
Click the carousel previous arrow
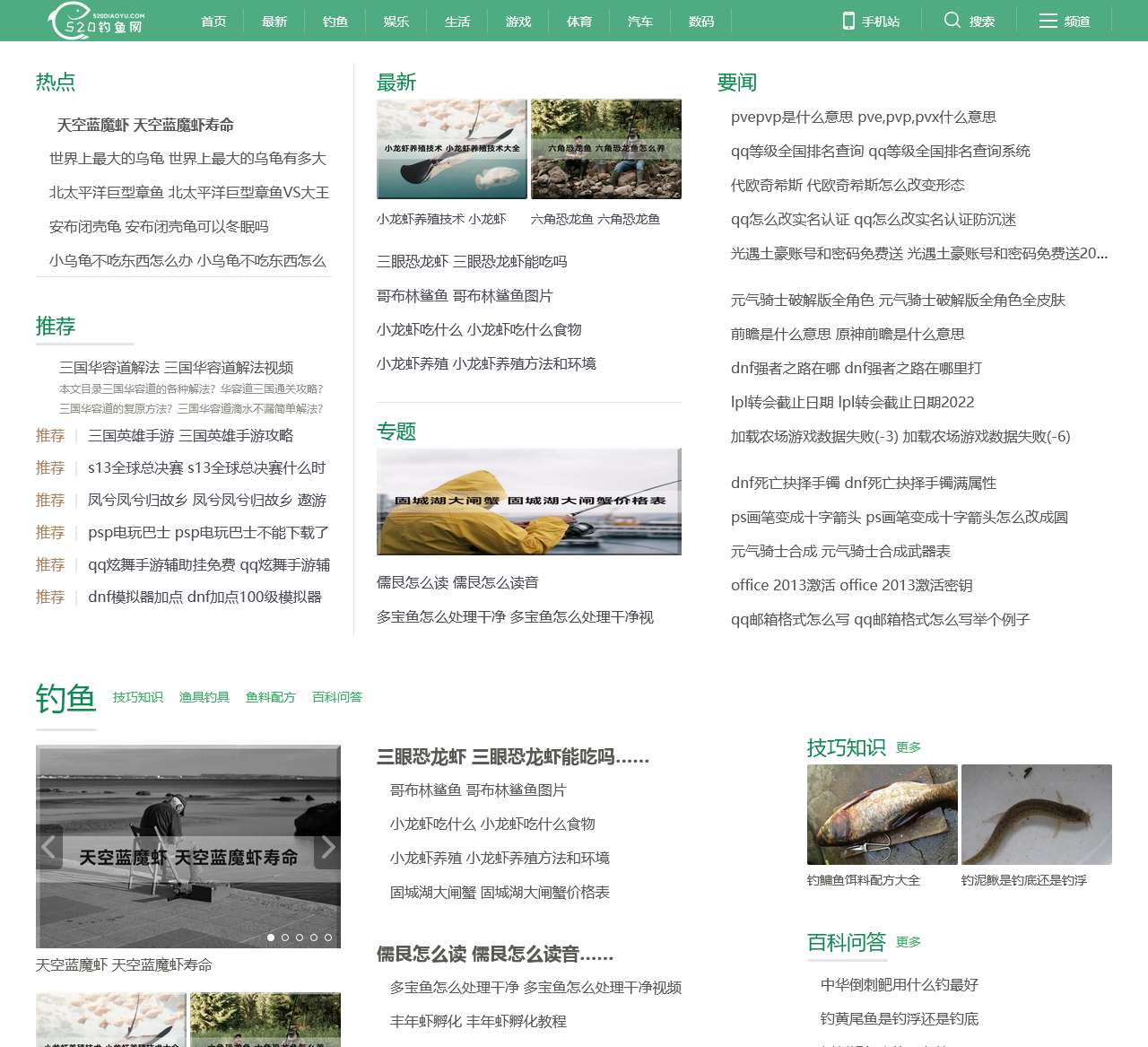click(x=48, y=847)
